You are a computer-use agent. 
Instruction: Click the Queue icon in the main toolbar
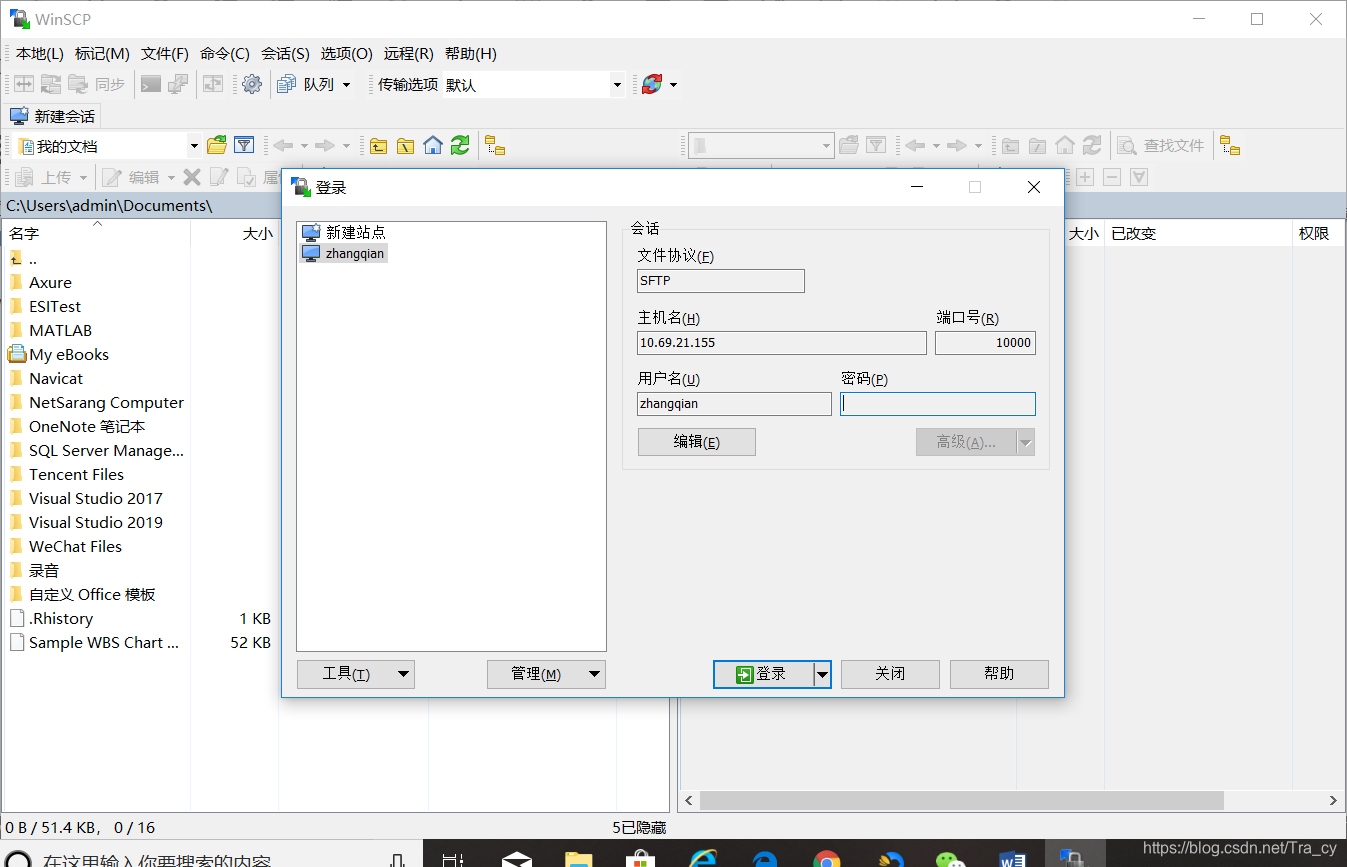[x=287, y=85]
